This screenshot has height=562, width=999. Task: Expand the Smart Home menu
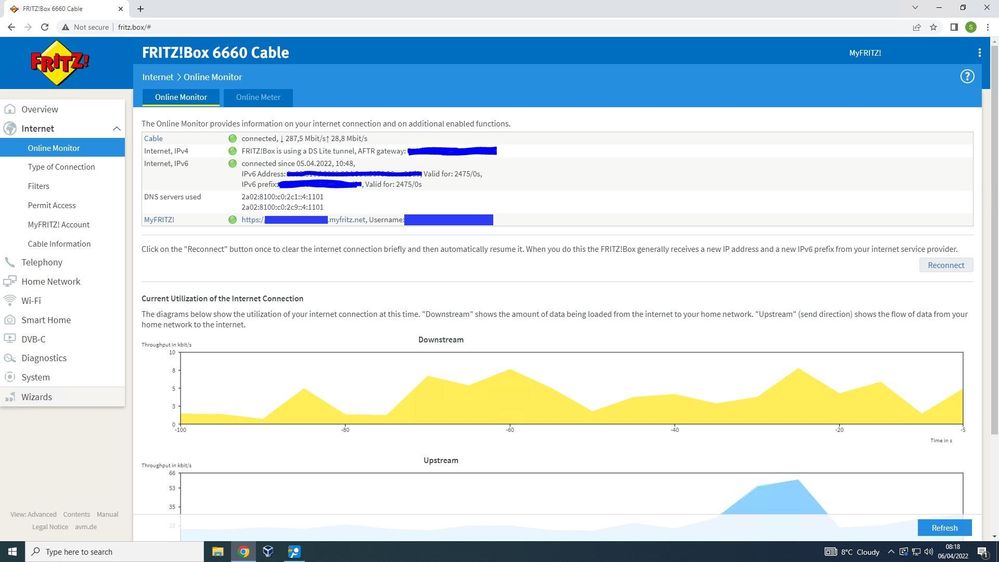pyautogui.click(x=47, y=320)
